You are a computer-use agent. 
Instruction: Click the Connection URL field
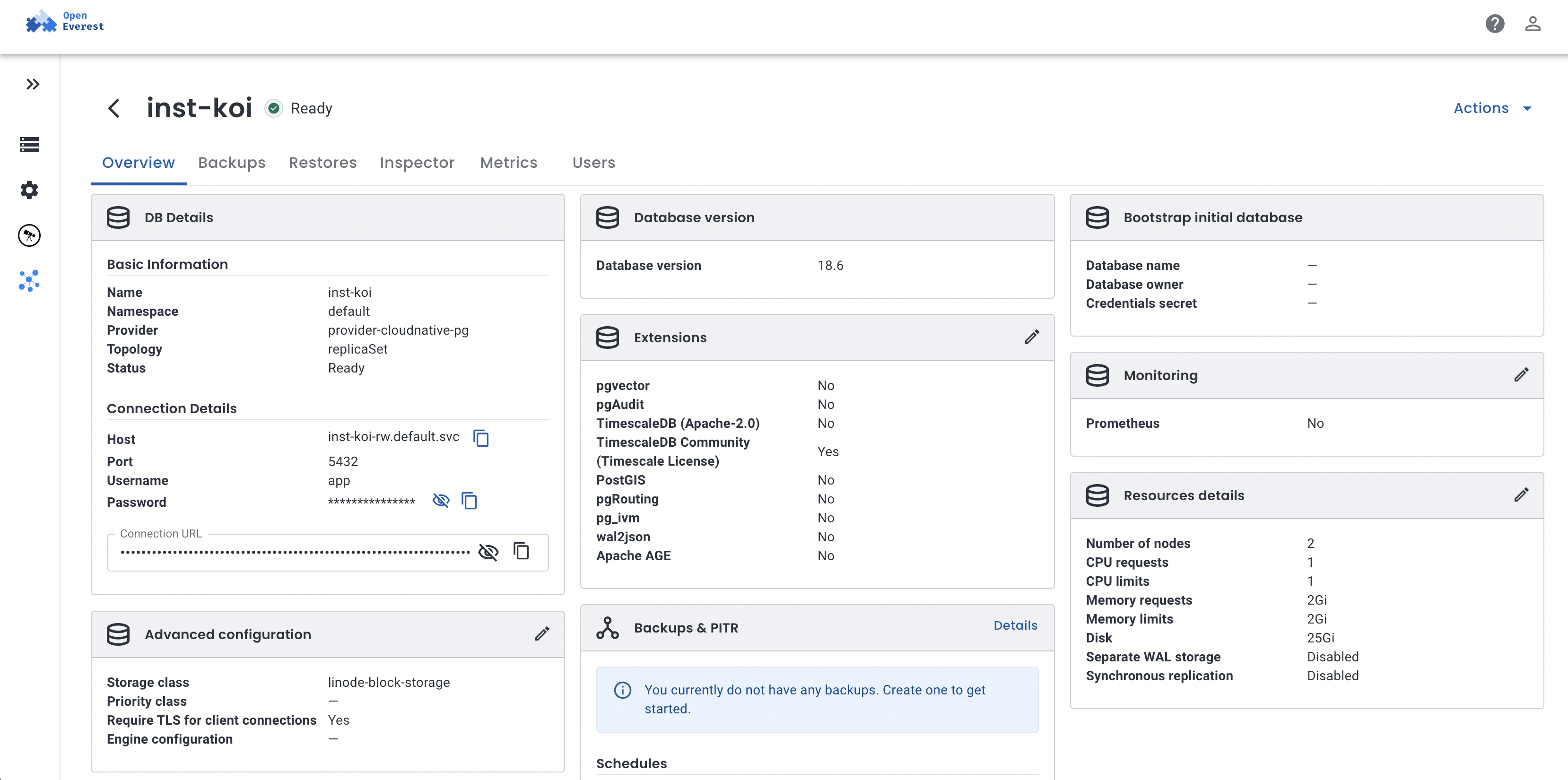[x=328, y=552]
